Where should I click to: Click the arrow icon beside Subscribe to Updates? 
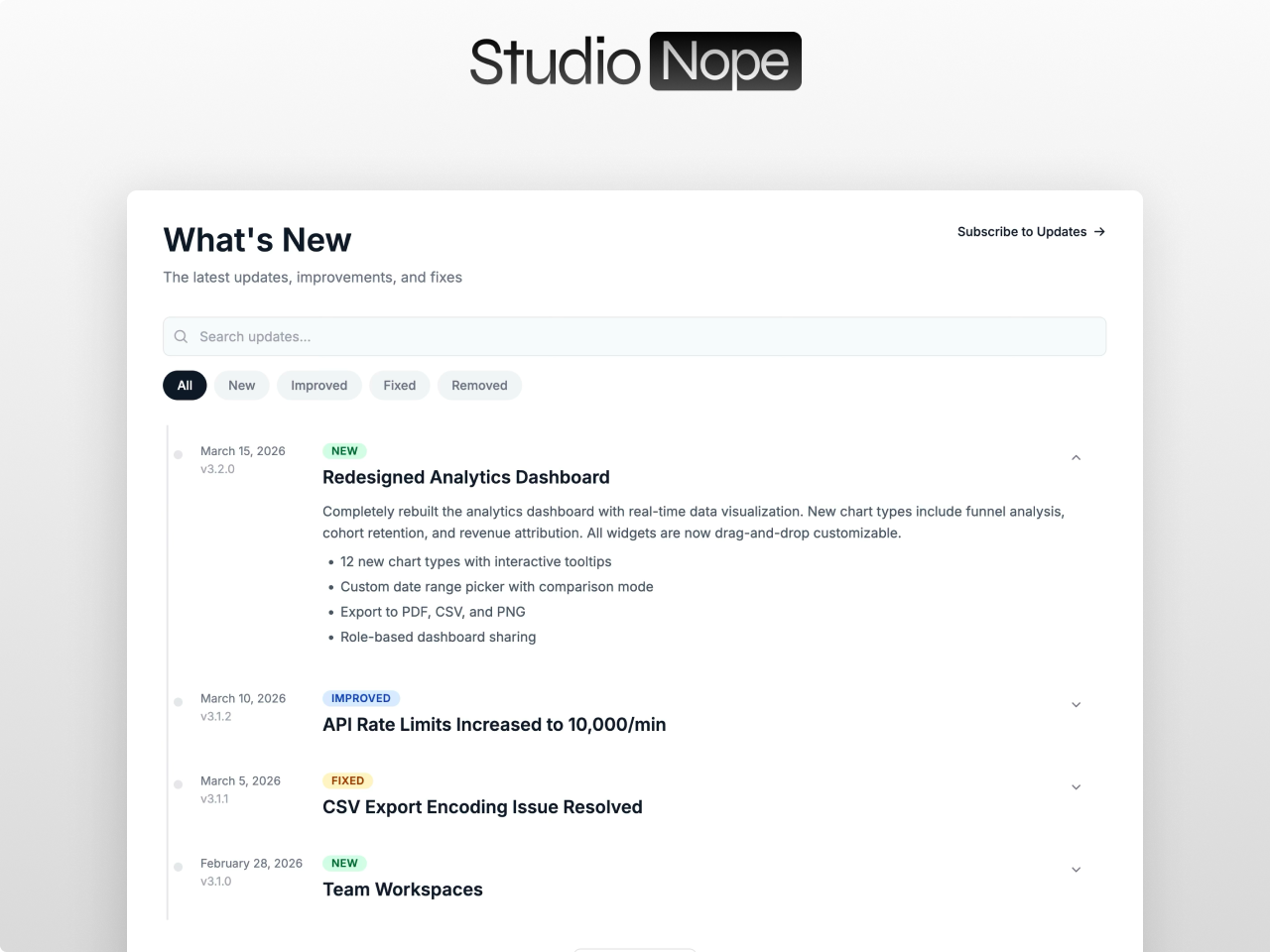pos(1098,231)
